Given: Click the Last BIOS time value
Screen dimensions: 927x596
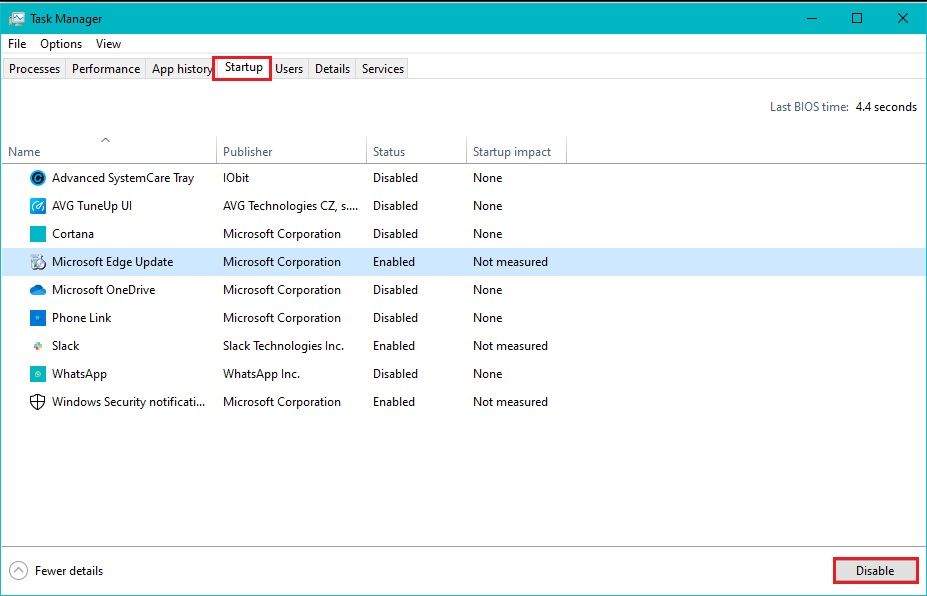Looking at the screenshot, I should 888,106.
